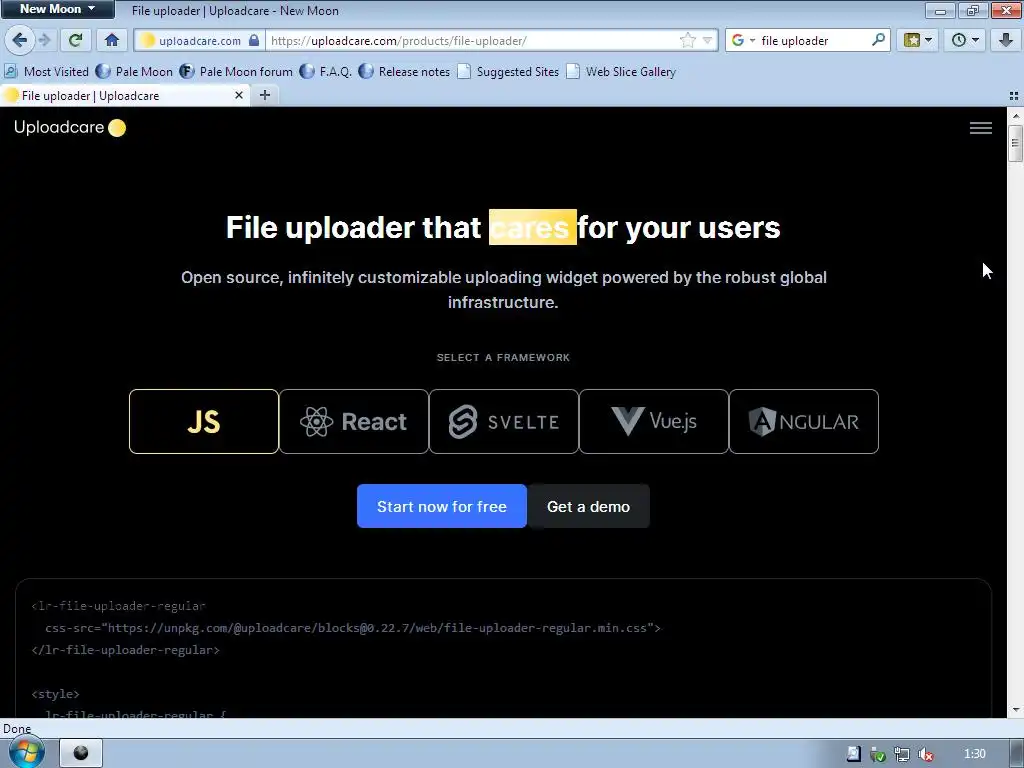Select the JS framework option
Image resolution: width=1024 pixels, height=768 pixels.
click(x=204, y=421)
